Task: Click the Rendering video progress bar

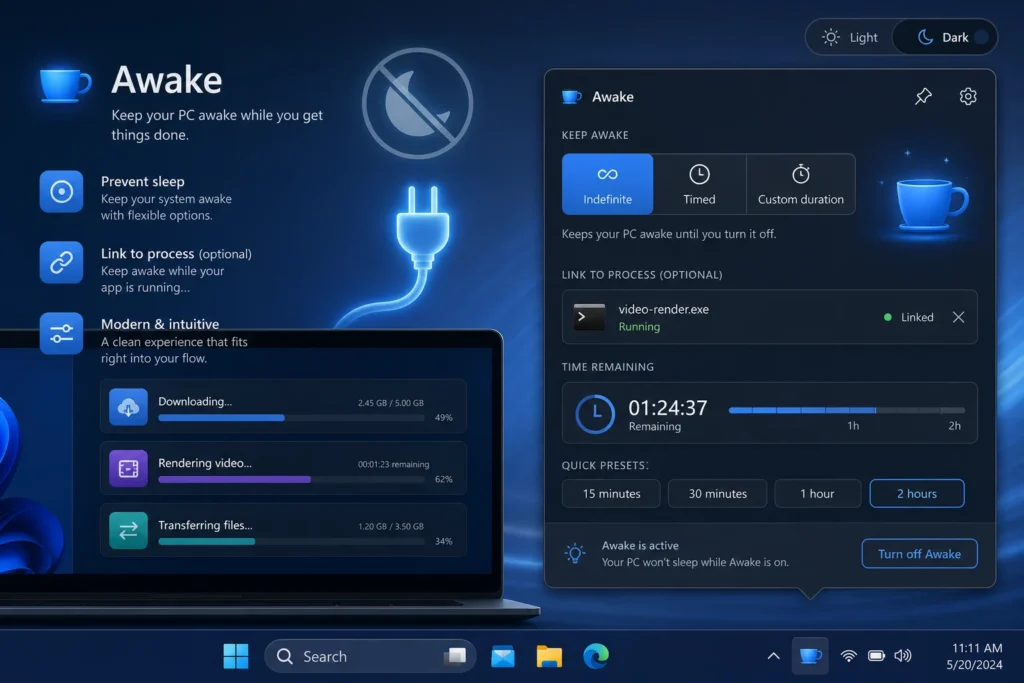Action: pos(291,479)
